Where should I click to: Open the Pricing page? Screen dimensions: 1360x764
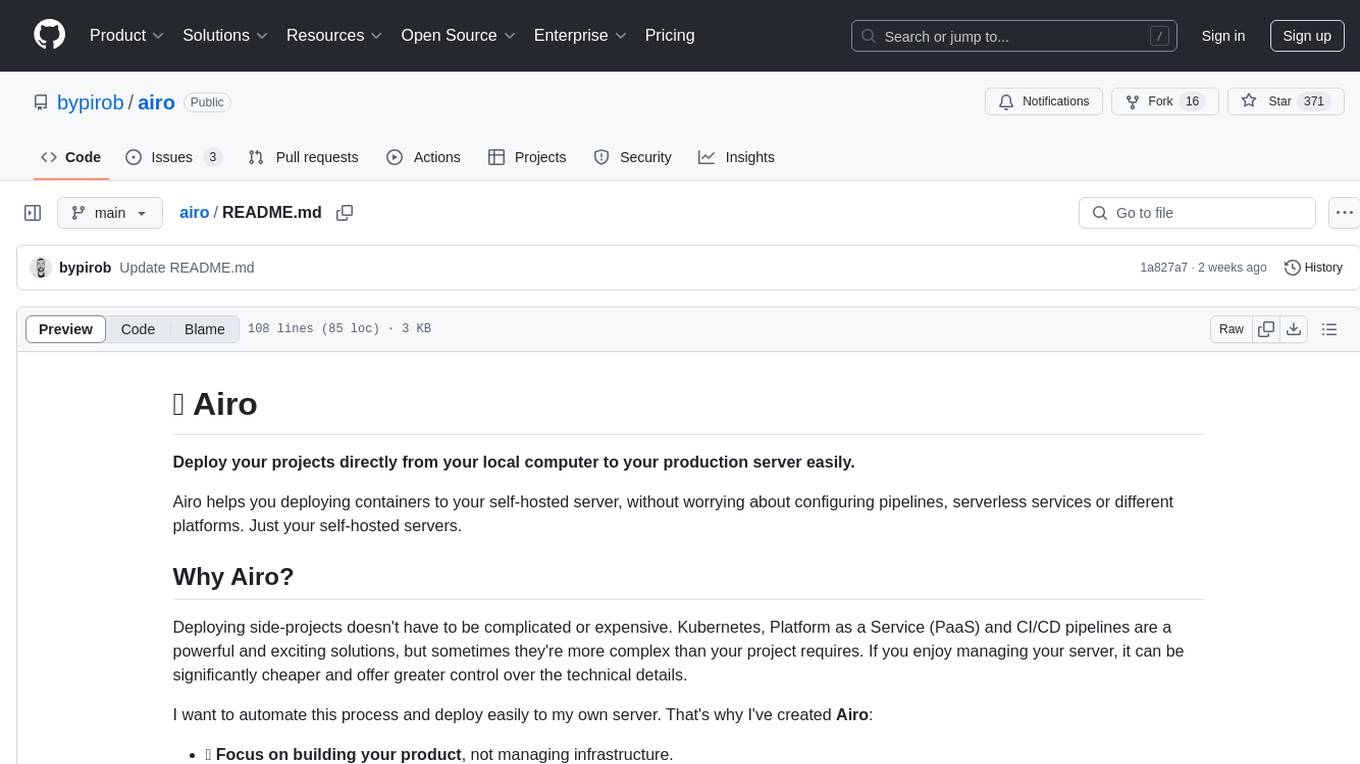(x=670, y=35)
